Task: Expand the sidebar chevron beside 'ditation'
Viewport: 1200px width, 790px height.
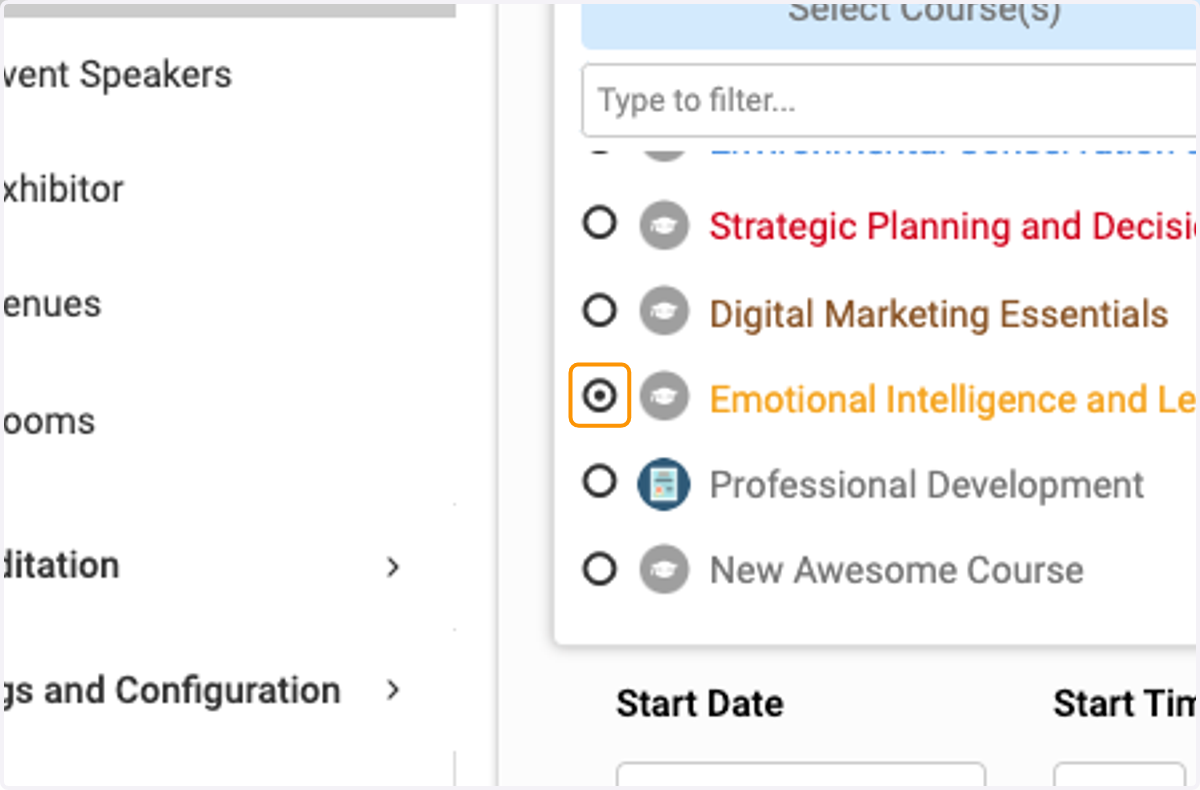Action: pos(393,567)
